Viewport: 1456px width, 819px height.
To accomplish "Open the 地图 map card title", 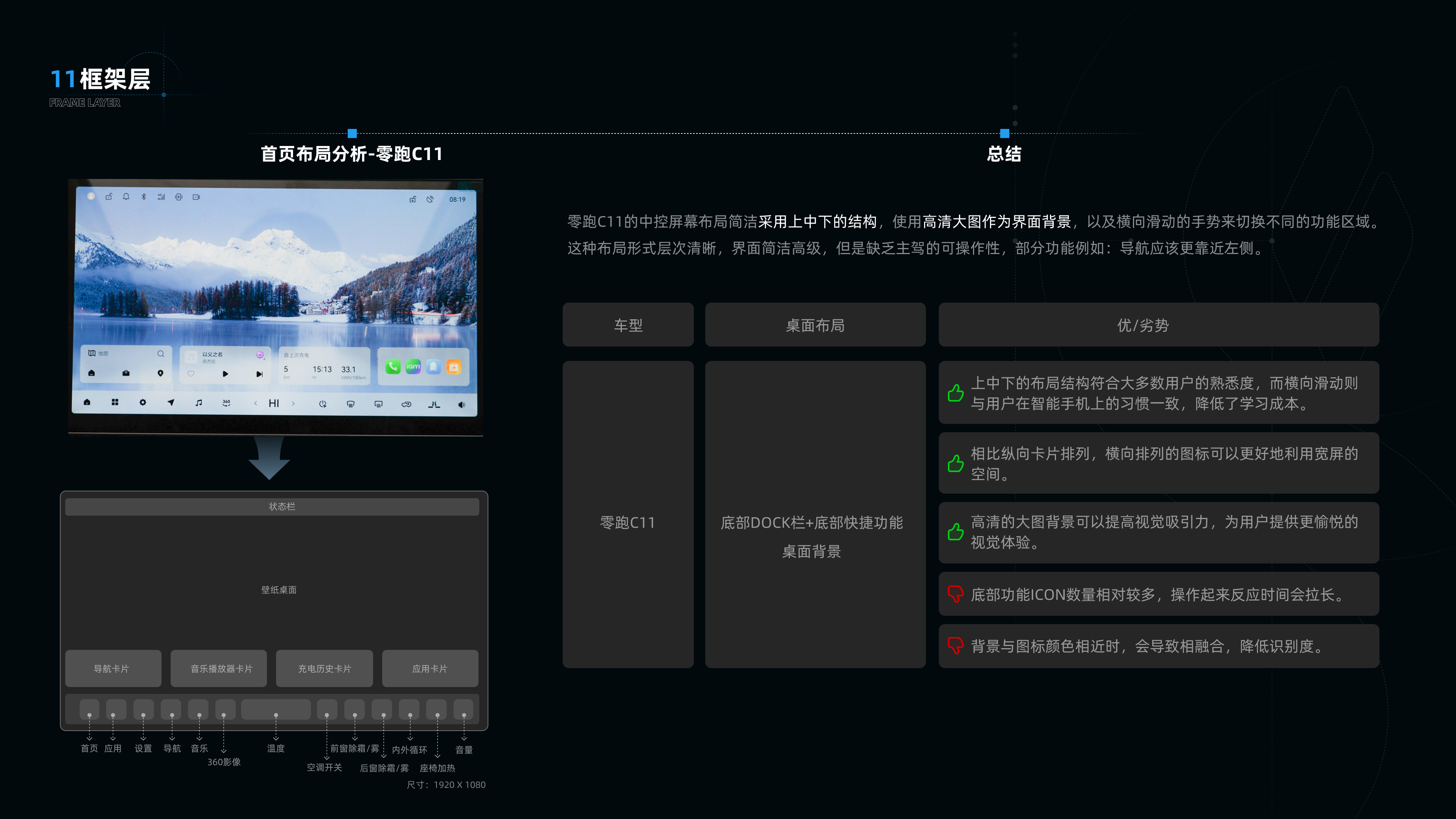I will pyautogui.click(x=98, y=353).
